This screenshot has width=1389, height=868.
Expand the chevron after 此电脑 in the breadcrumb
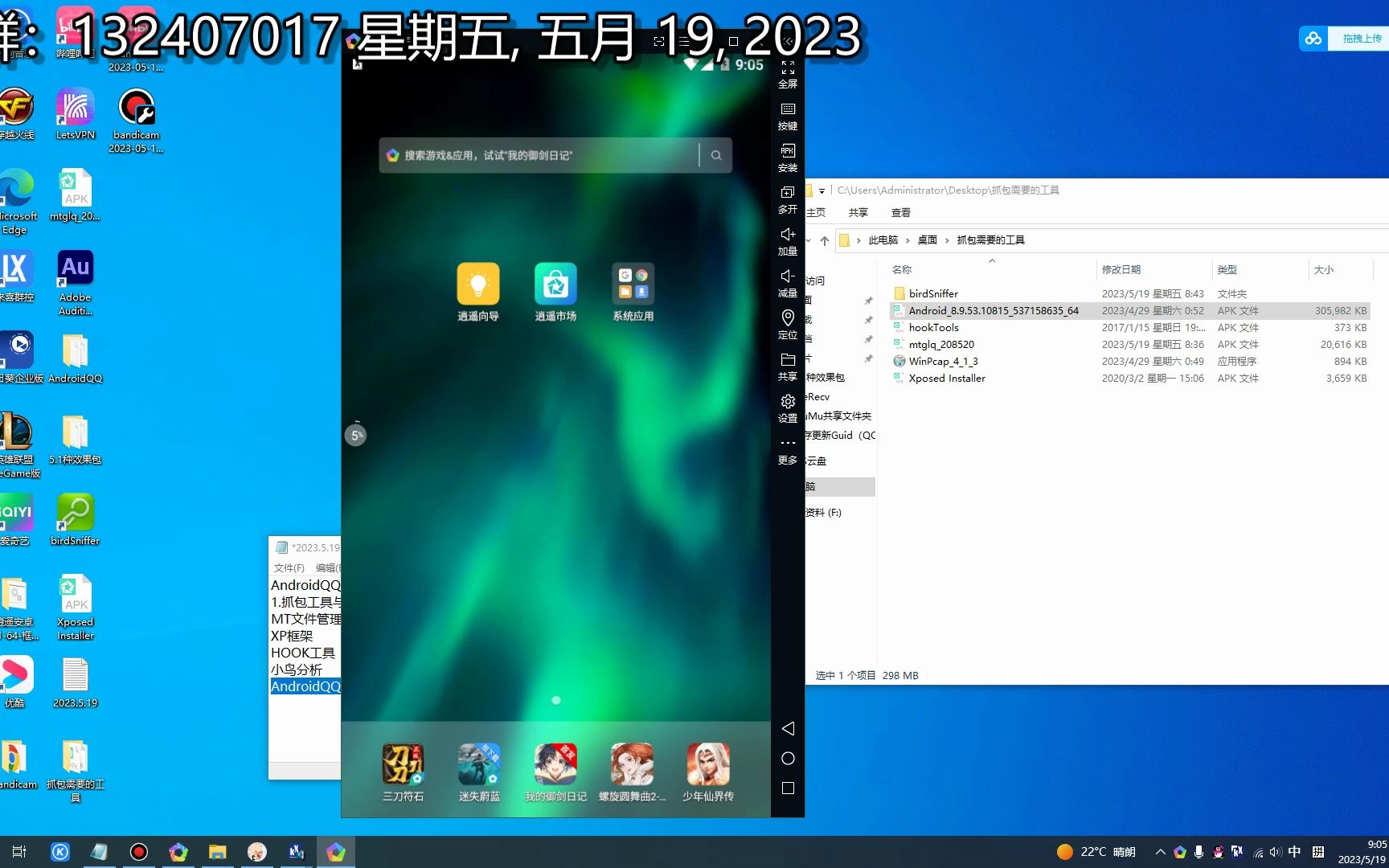click(908, 240)
